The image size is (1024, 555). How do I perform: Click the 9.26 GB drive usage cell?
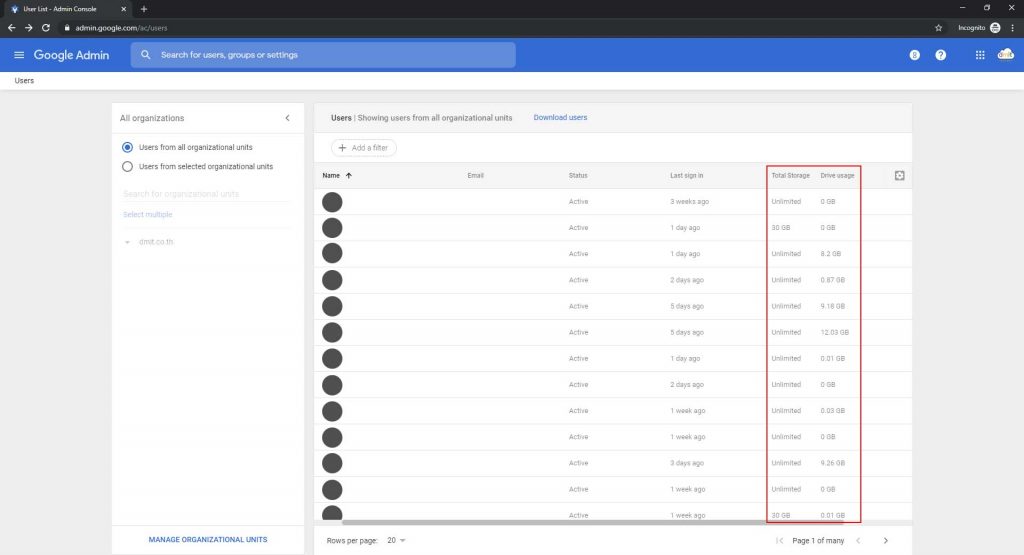point(833,463)
